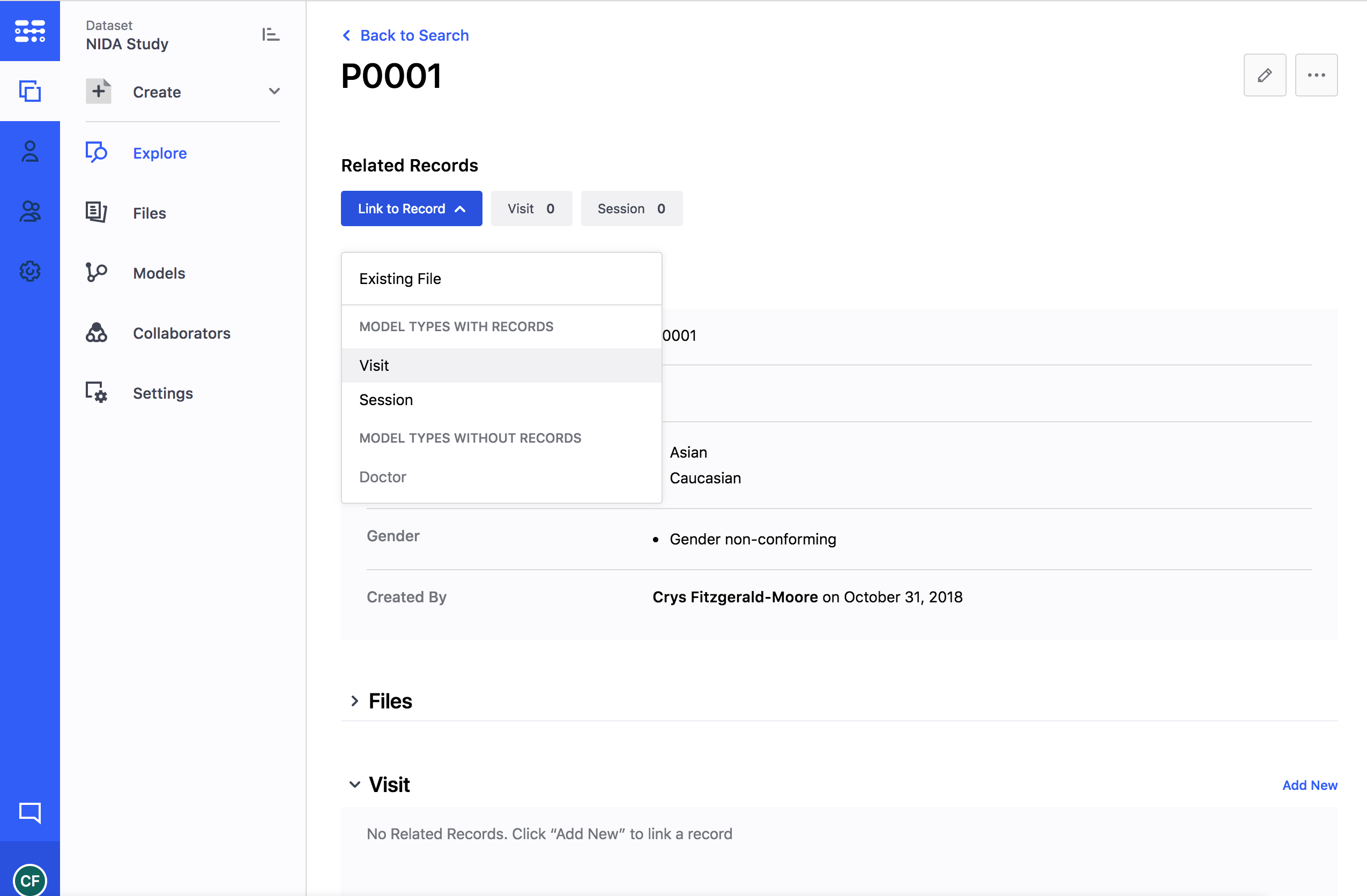
Task: Click the datasets icon in blue rail
Action: click(30, 91)
